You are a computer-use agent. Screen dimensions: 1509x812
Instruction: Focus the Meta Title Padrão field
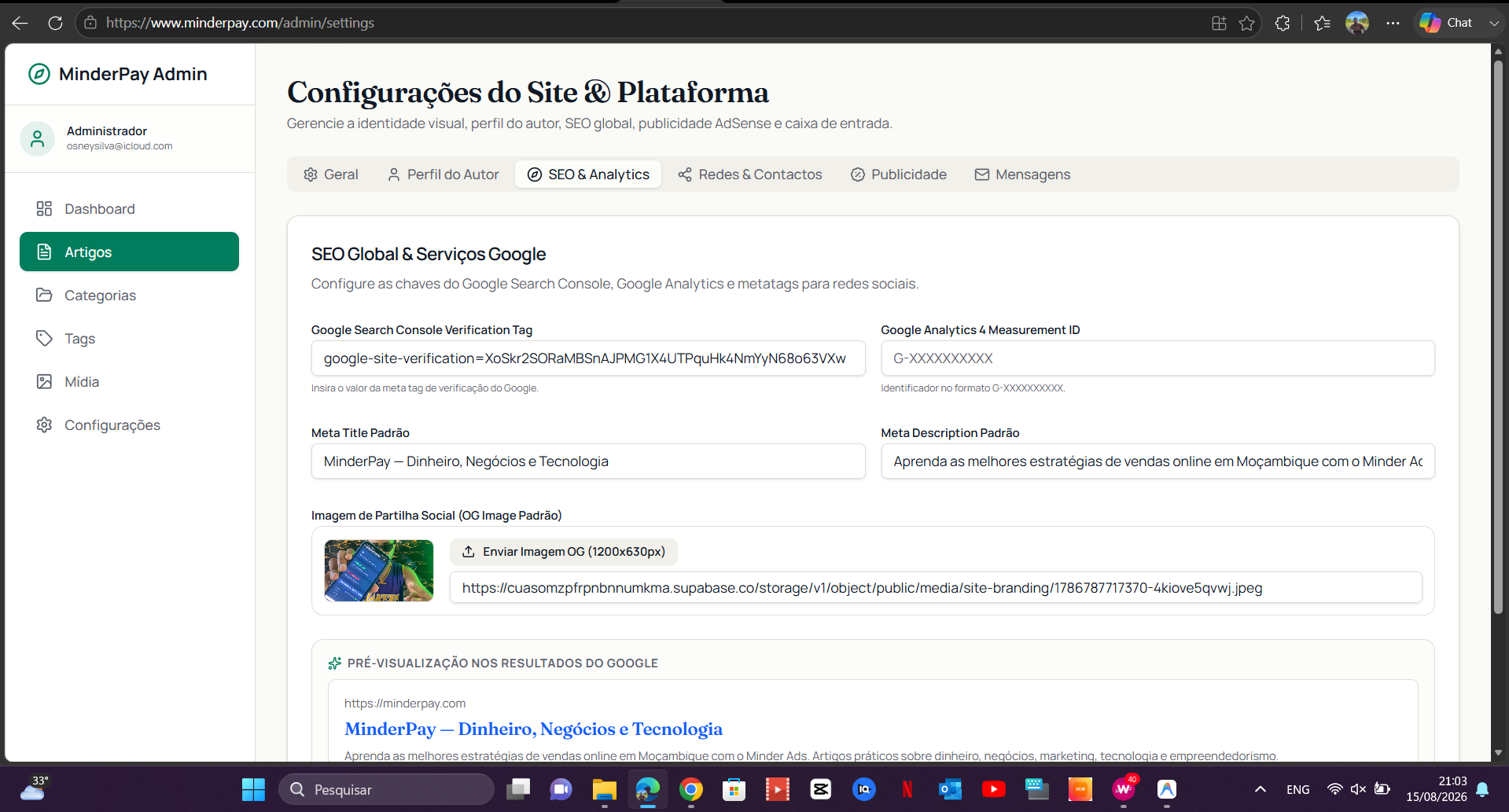(588, 461)
